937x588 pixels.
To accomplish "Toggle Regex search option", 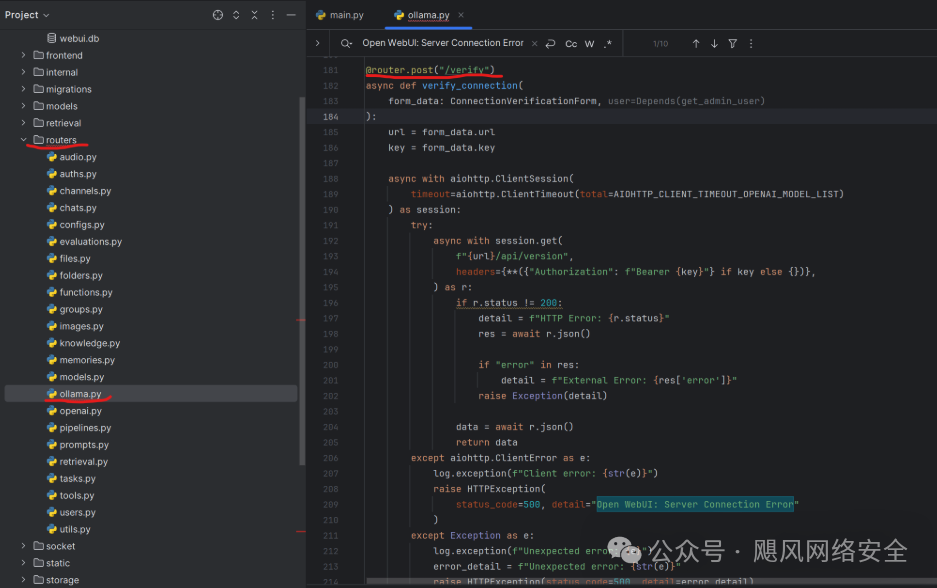I will pyautogui.click(x=608, y=44).
